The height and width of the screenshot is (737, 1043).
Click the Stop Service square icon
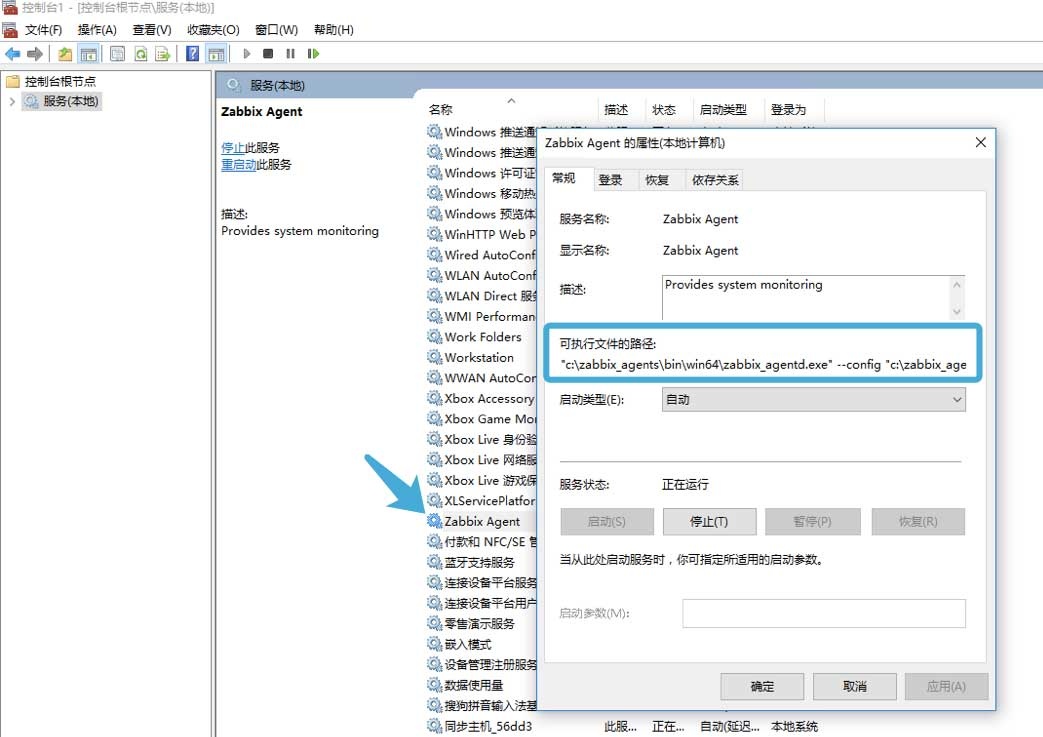pos(268,54)
